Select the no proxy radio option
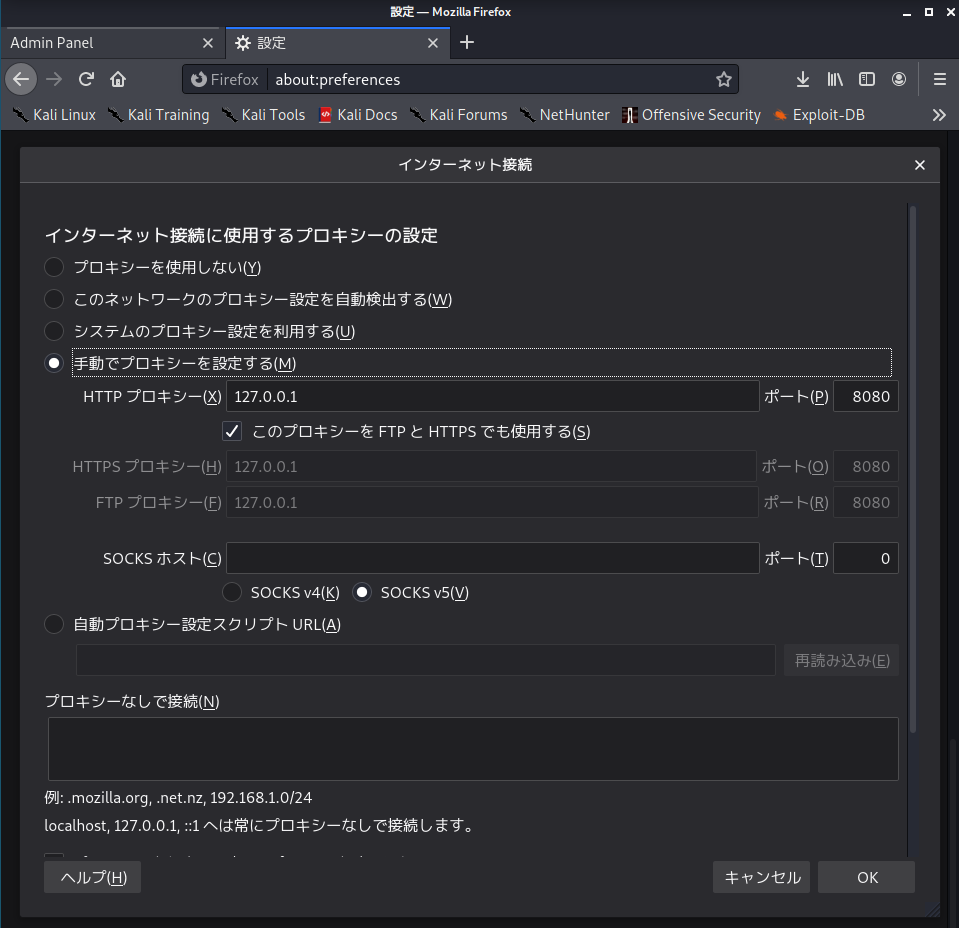This screenshot has width=959, height=928. (54, 267)
